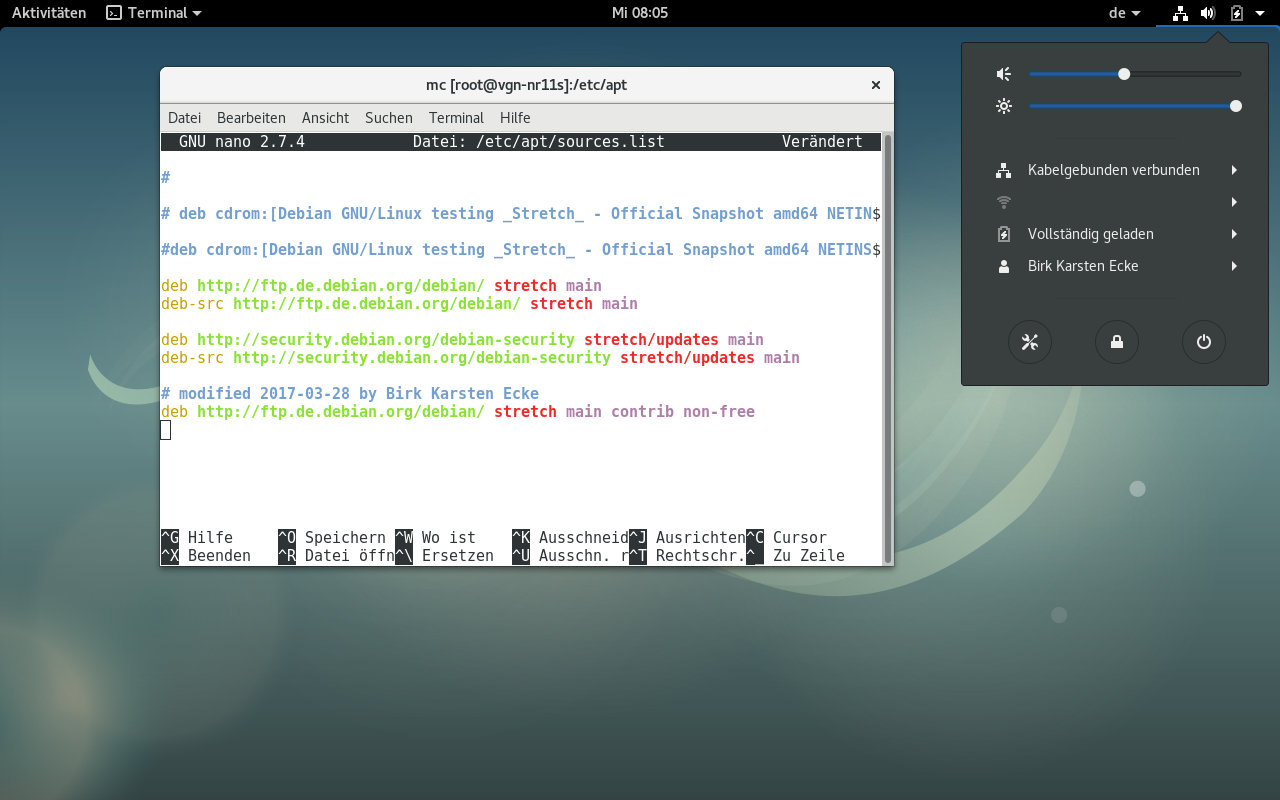
Task: Click the battery icon beside Vollständig geladen
Action: (x=1004, y=234)
